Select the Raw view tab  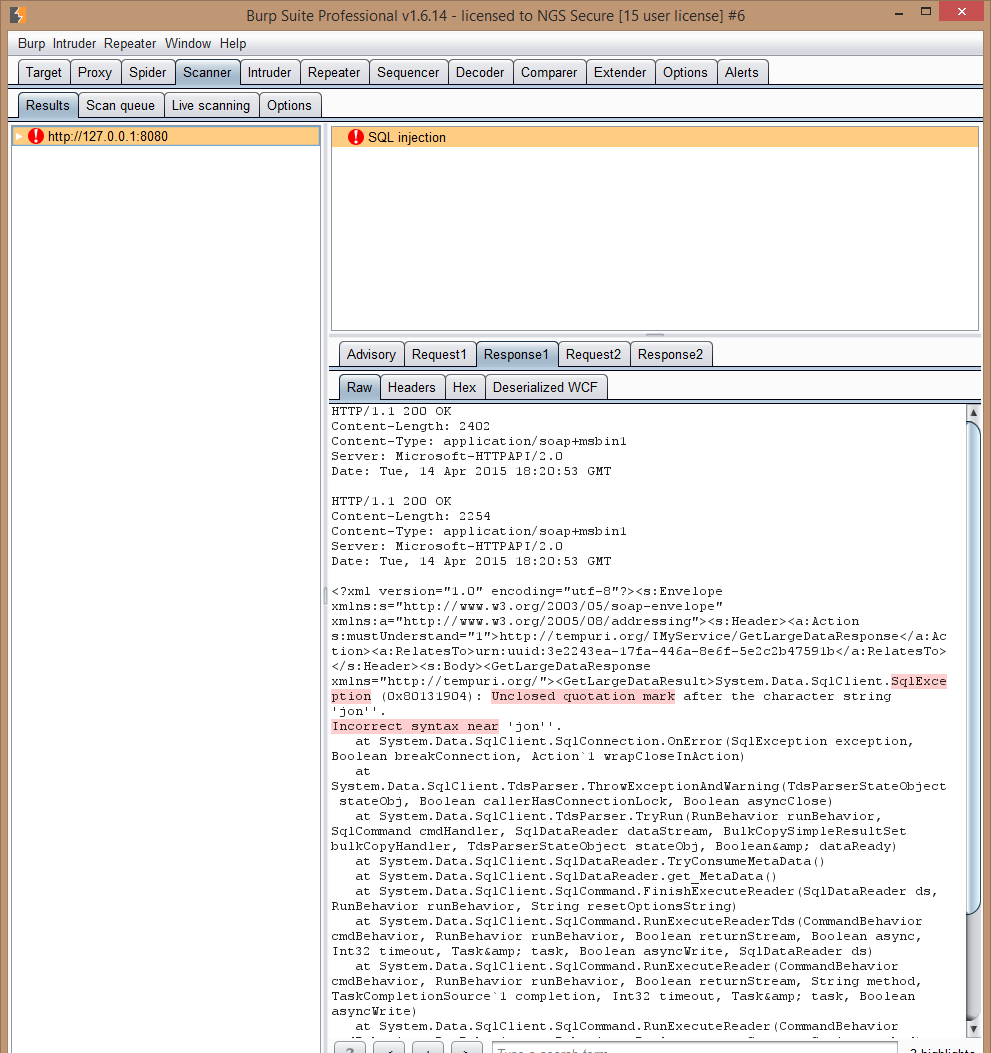click(x=359, y=387)
